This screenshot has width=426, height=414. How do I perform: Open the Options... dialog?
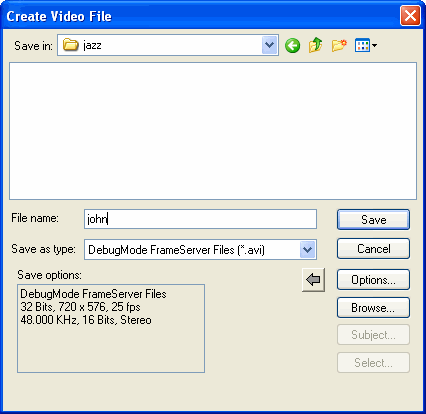[x=373, y=280]
